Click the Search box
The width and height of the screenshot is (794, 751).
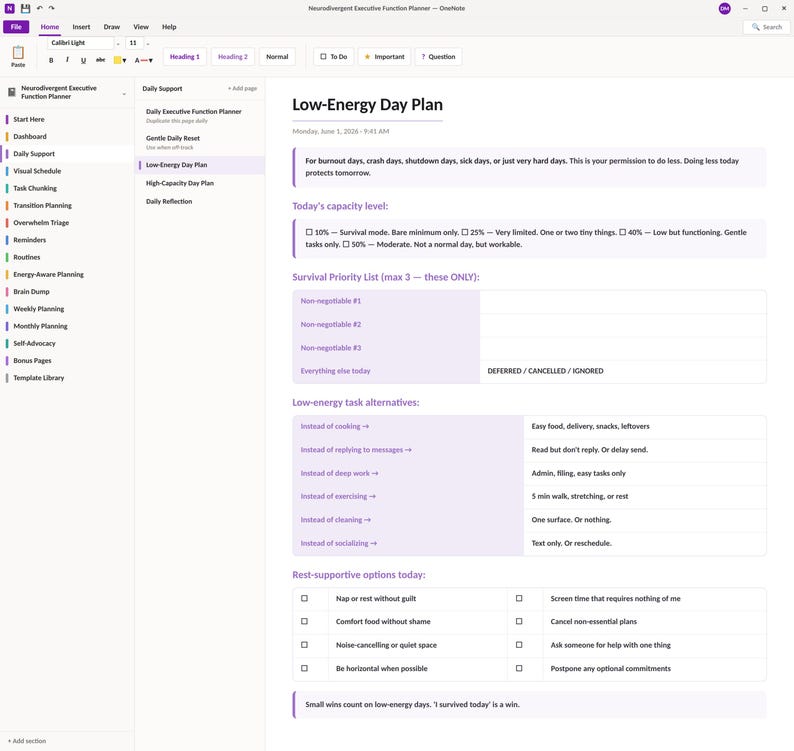[x=767, y=27]
